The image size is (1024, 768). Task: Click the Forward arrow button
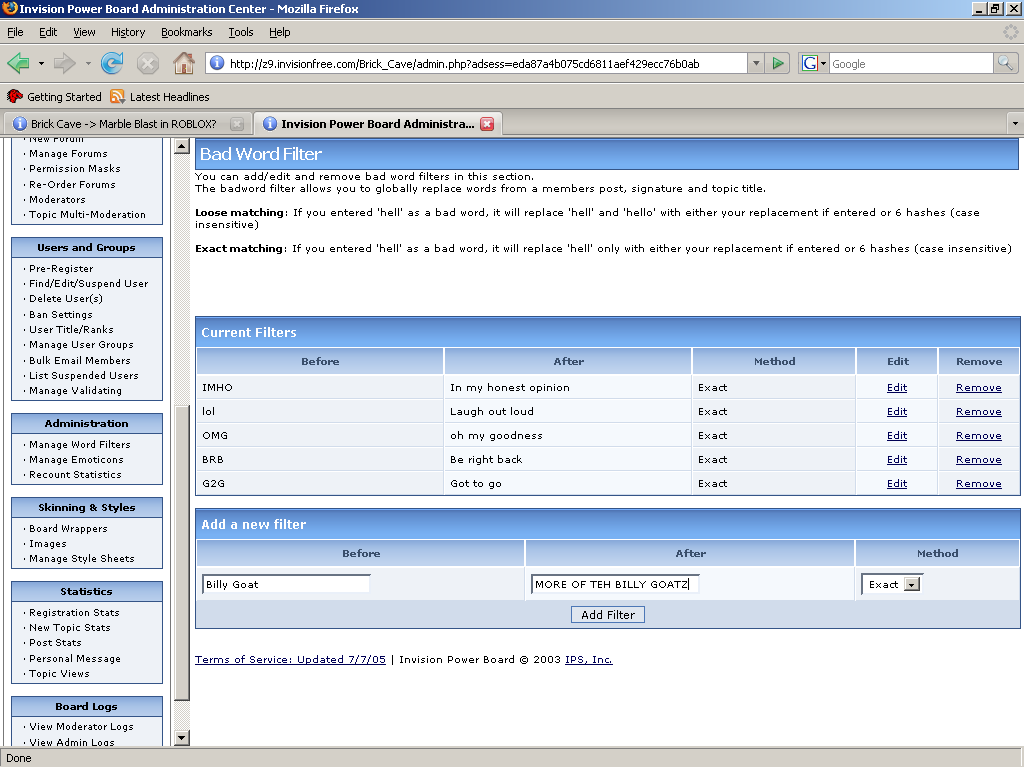tap(64, 63)
